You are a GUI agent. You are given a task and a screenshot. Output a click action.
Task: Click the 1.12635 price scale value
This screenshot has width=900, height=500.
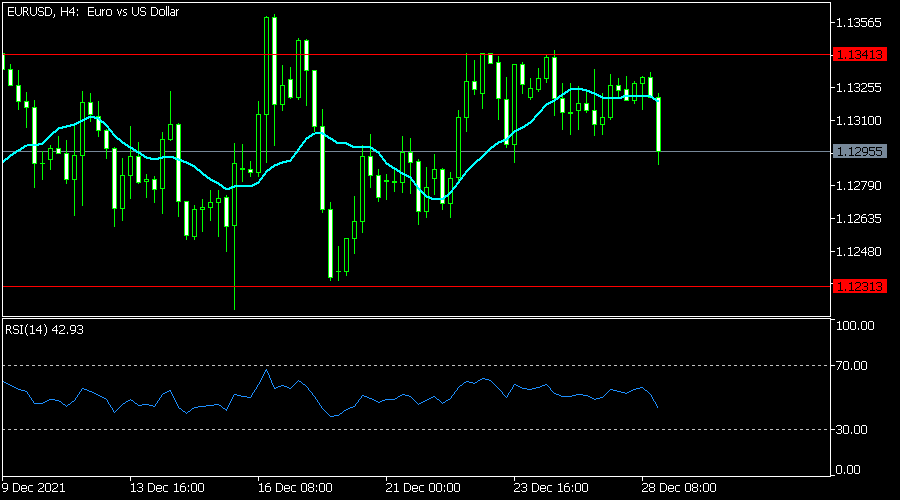(x=859, y=219)
